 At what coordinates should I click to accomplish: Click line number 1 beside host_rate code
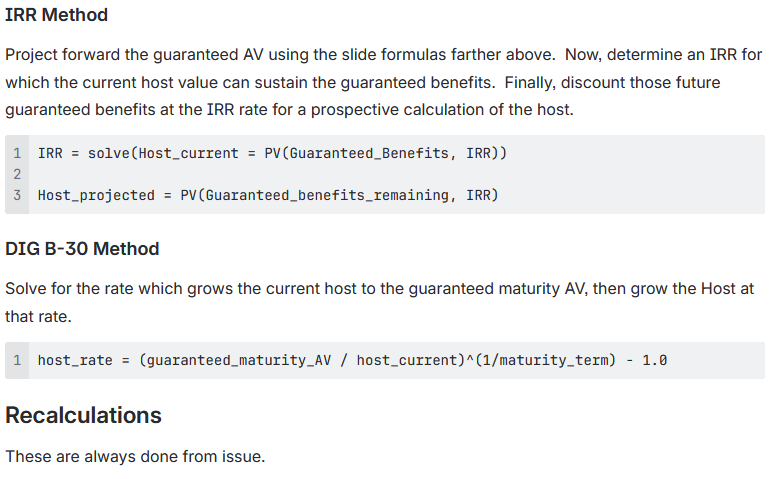tap(17, 360)
